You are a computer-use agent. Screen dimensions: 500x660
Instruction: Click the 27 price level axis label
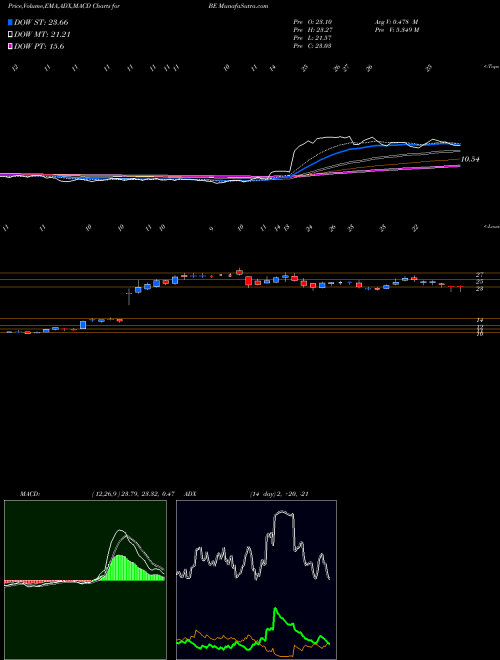pyautogui.click(x=479, y=274)
